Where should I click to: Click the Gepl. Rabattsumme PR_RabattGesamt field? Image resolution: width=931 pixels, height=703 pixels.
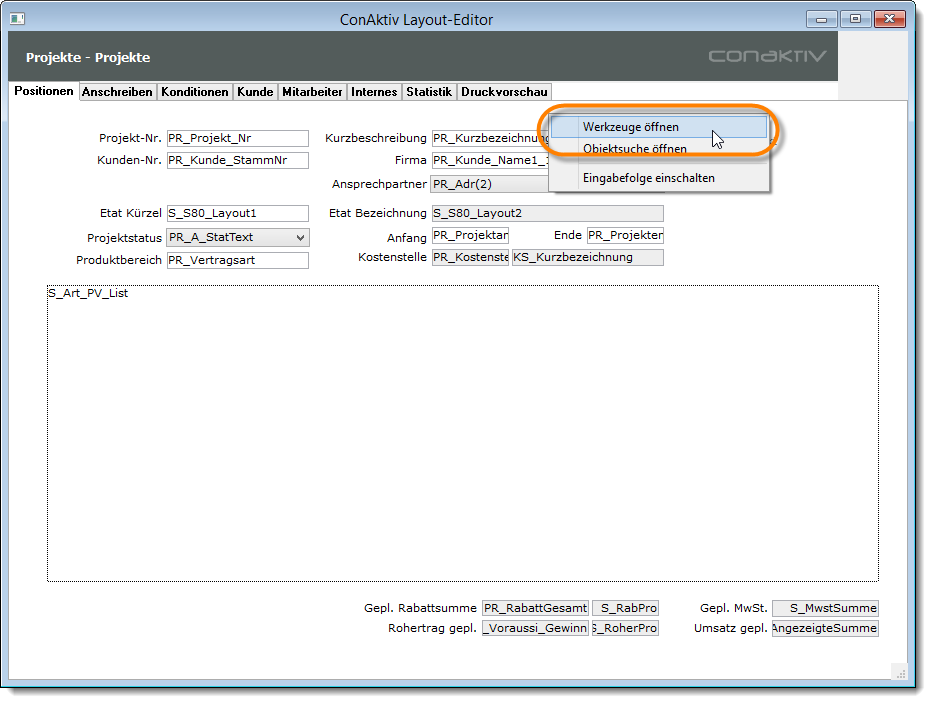pyautogui.click(x=535, y=608)
